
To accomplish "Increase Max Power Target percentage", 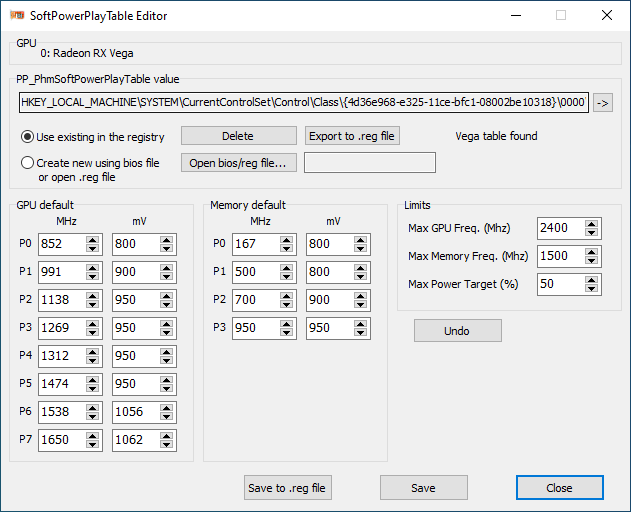I will coord(593,279).
